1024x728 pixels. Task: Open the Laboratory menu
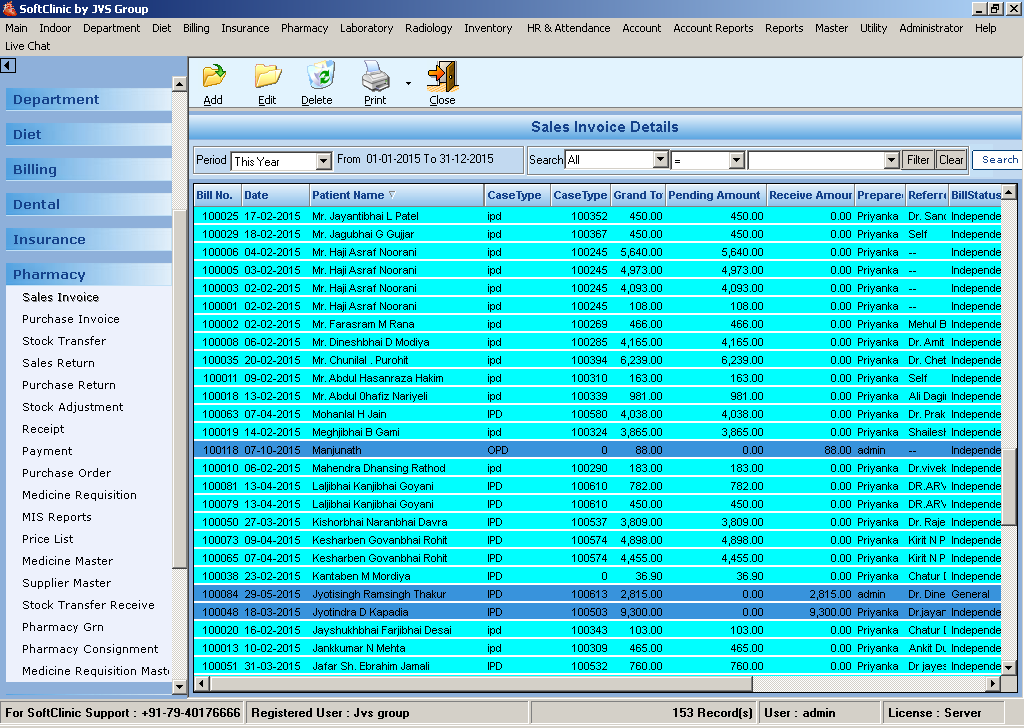tap(366, 28)
